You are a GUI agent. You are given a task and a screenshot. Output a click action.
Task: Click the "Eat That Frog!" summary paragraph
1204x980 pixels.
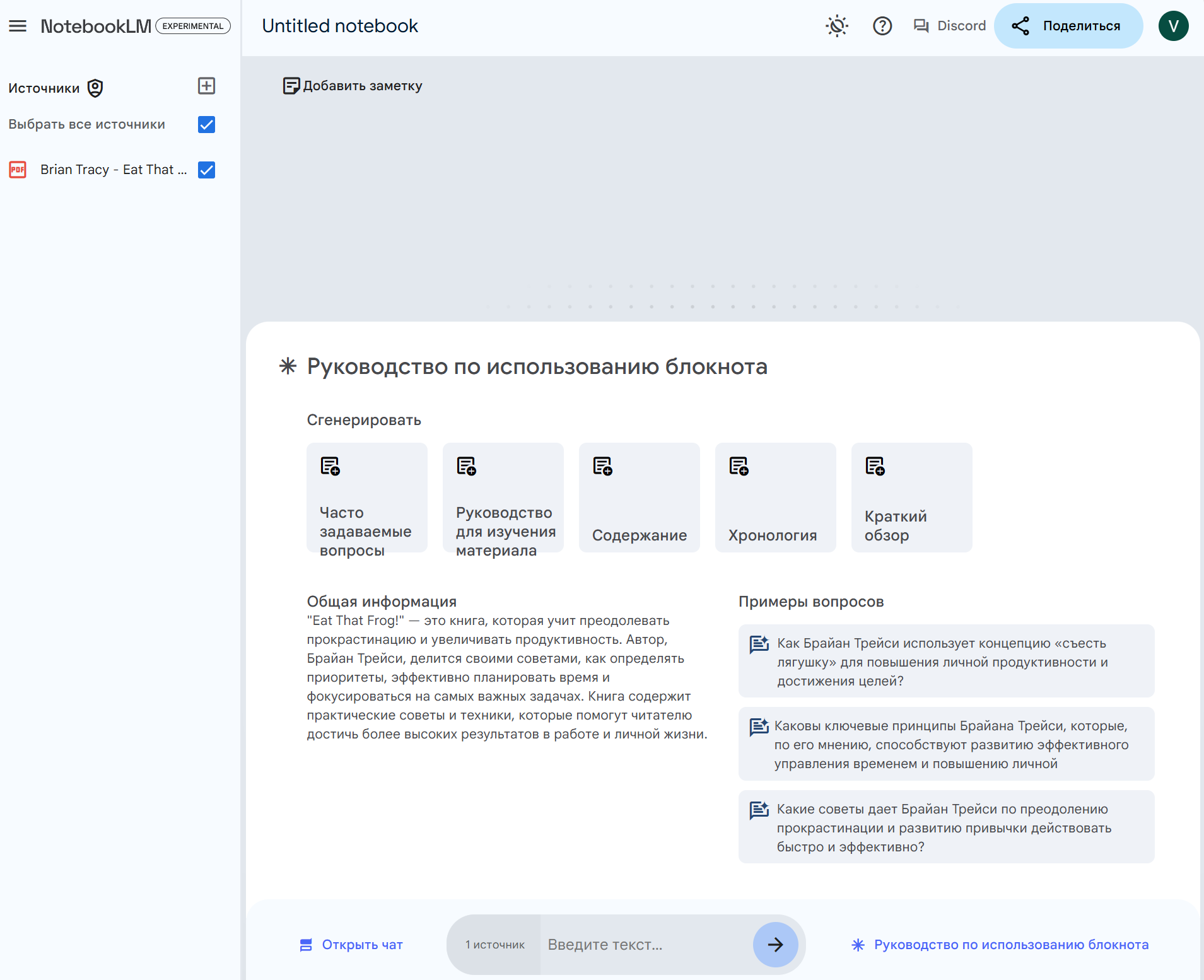pyautogui.click(x=507, y=677)
